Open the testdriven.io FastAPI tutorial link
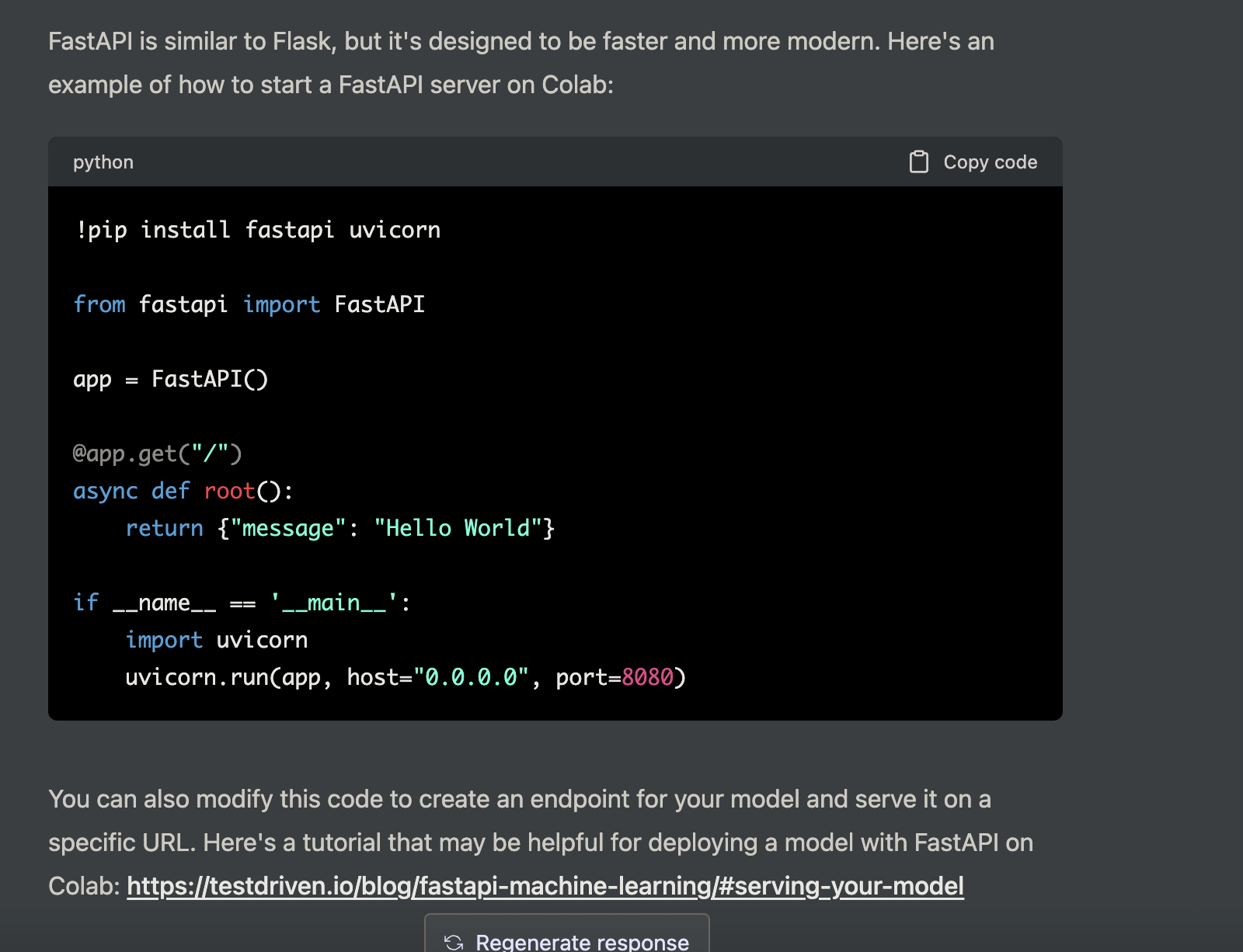1243x952 pixels. click(x=545, y=886)
